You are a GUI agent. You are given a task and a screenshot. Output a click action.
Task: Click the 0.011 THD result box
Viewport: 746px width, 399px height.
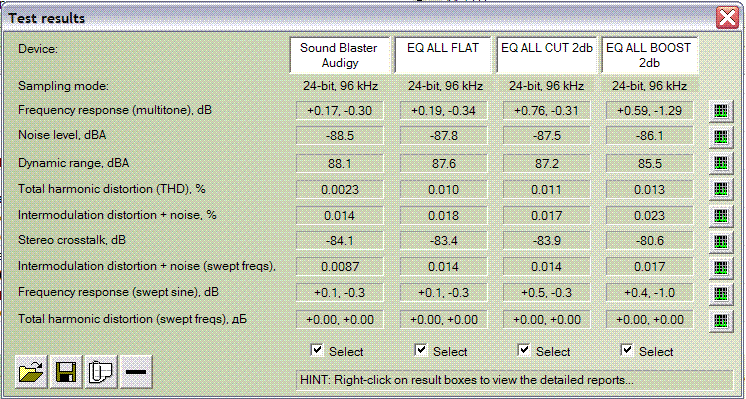[x=547, y=189]
